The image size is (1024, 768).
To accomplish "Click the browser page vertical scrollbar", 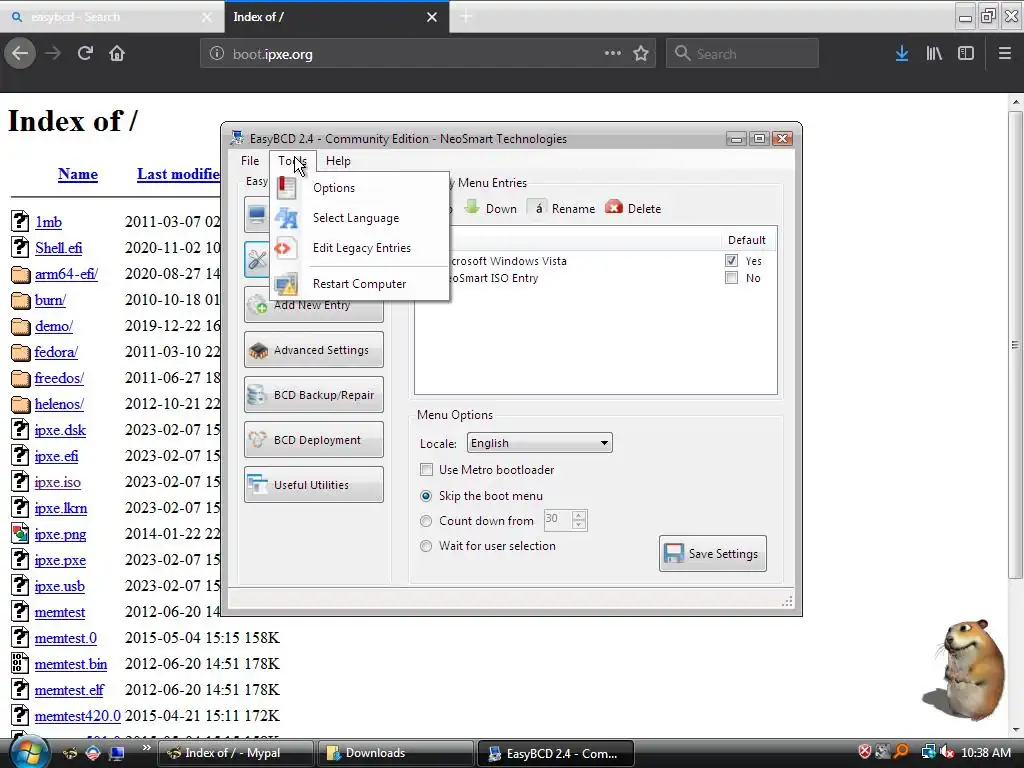I will pyautogui.click(x=1016, y=344).
